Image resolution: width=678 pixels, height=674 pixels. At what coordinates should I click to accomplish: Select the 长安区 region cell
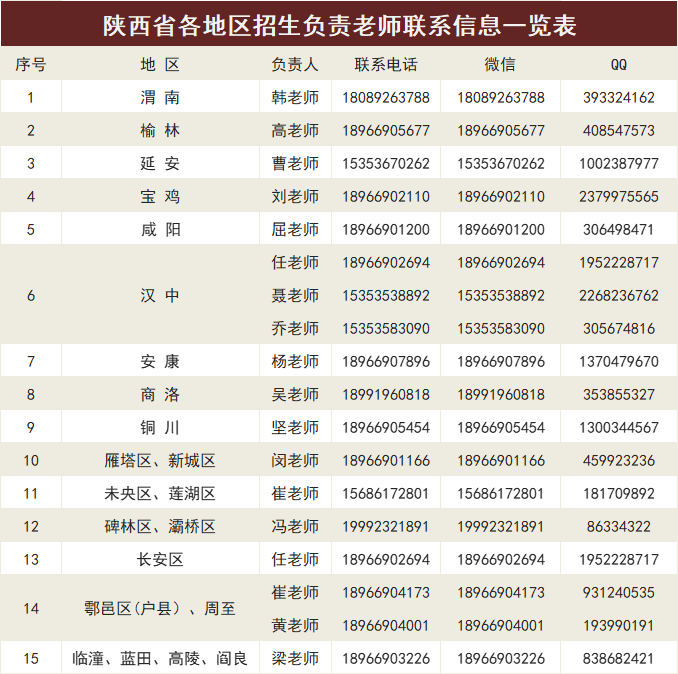pos(160,560)
